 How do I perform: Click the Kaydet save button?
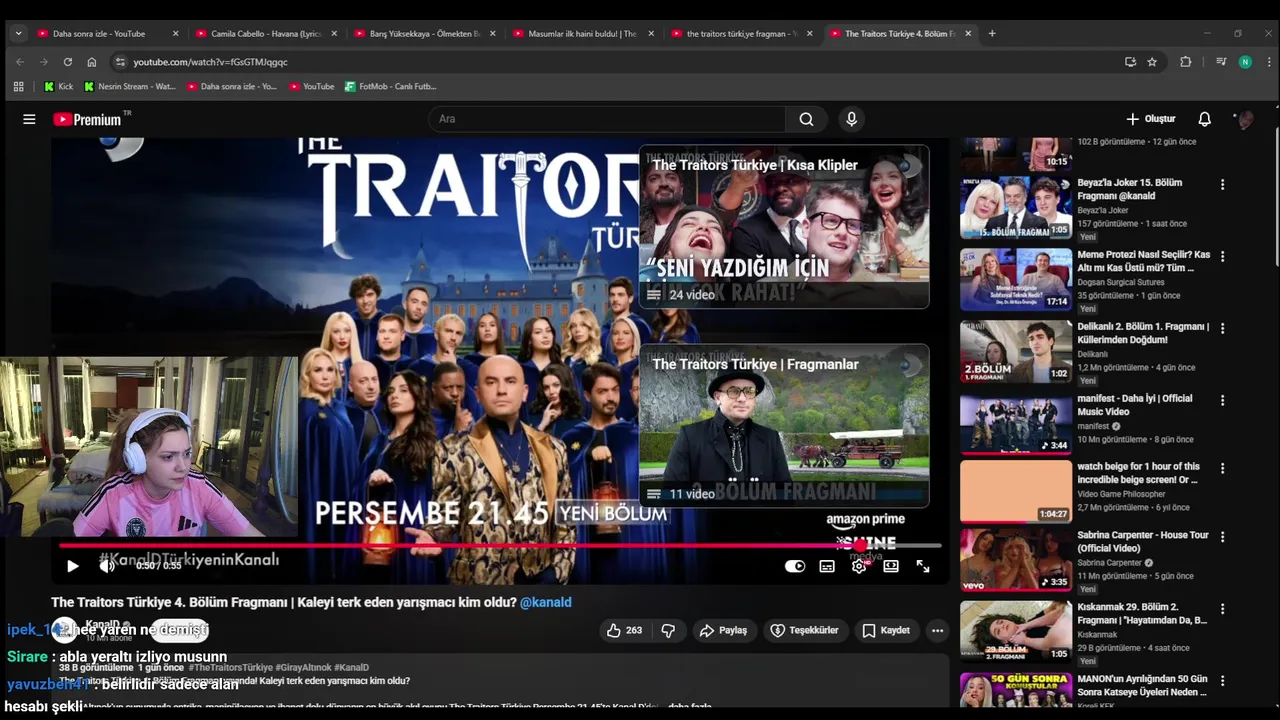click(x=886, y=630)
